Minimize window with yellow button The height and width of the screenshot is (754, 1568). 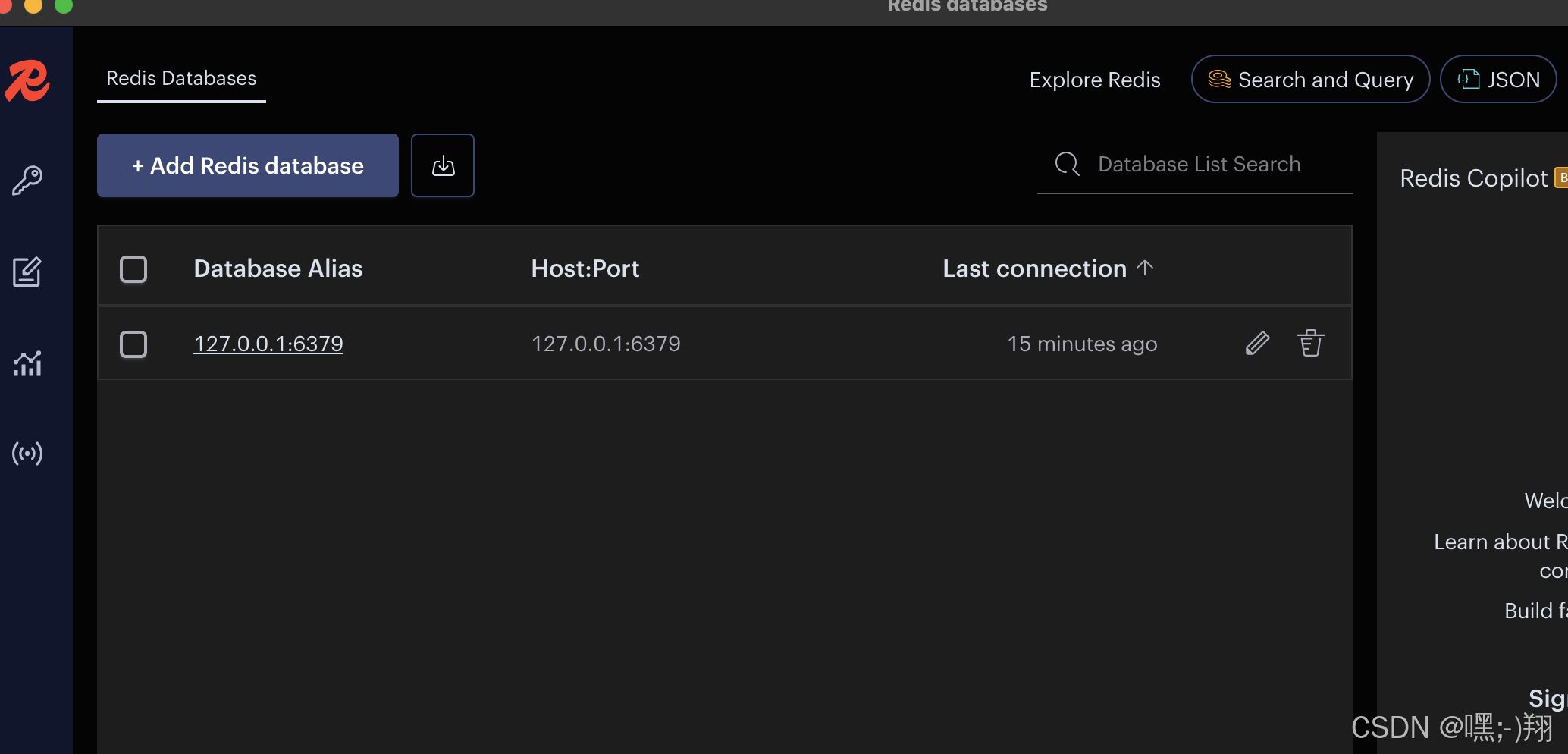(33, 5)
